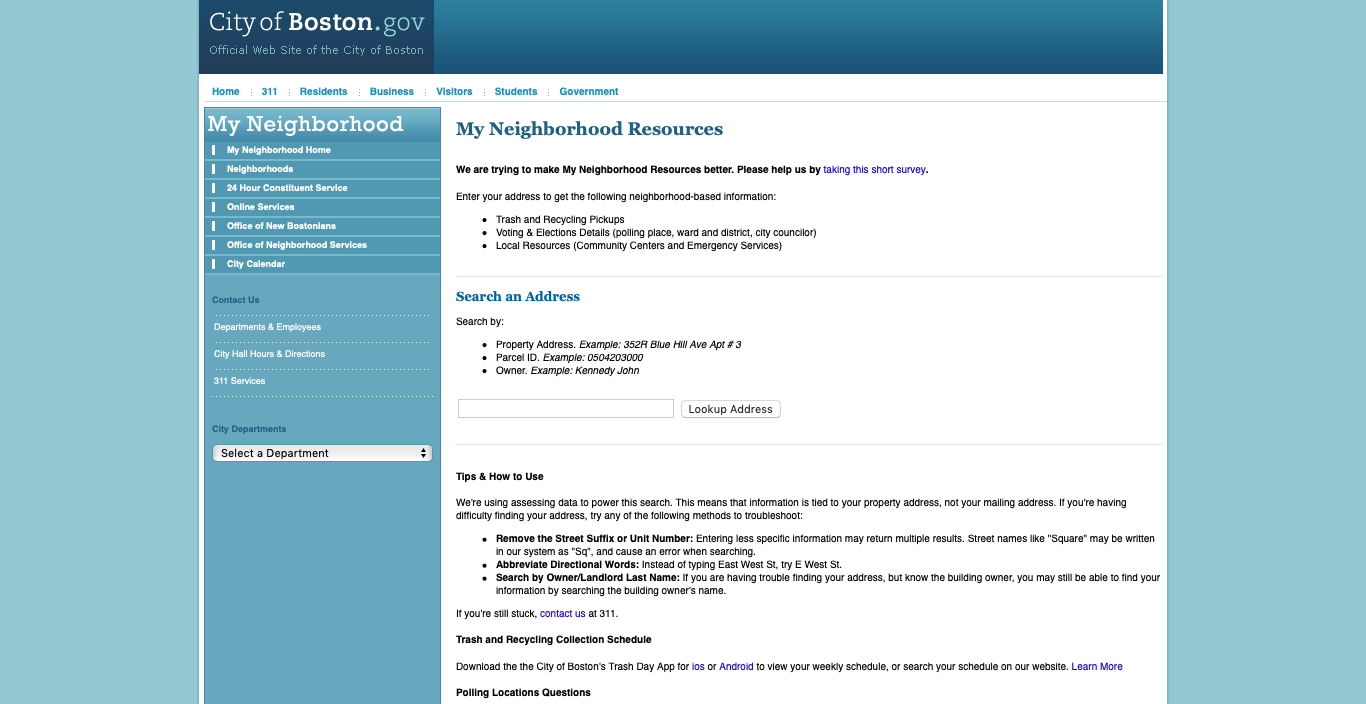View City Hall Hours & Directions
This screenshot has height=704, width=1366.
[x=268, y=354]
